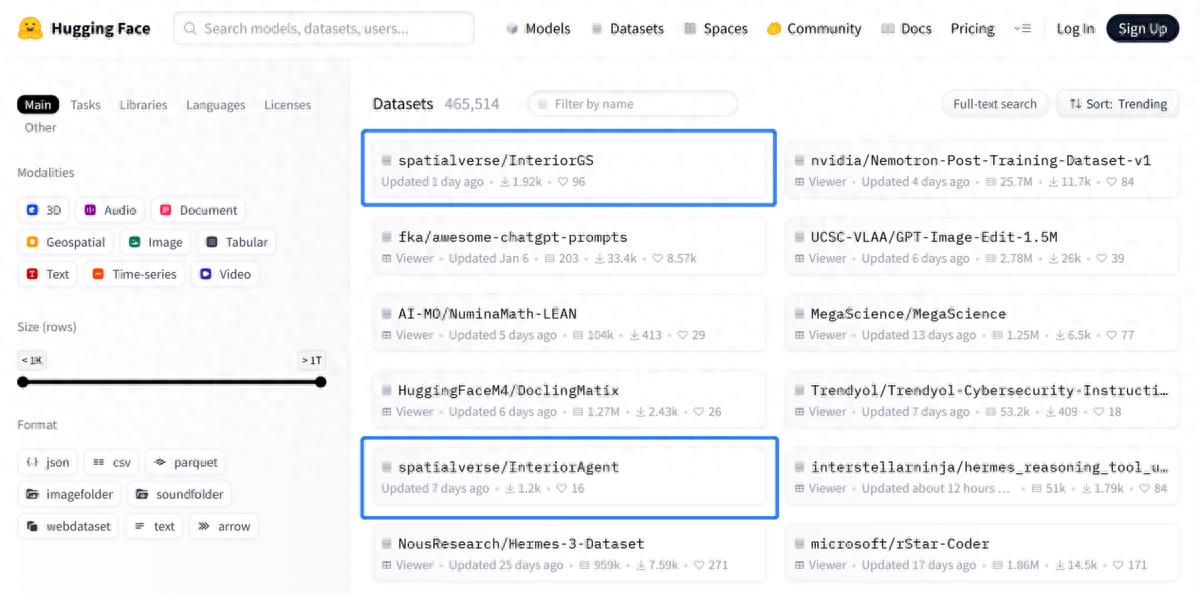Click the Hugging Face logo icon
Screen dimensions: 1200x600
pos(31,28)
